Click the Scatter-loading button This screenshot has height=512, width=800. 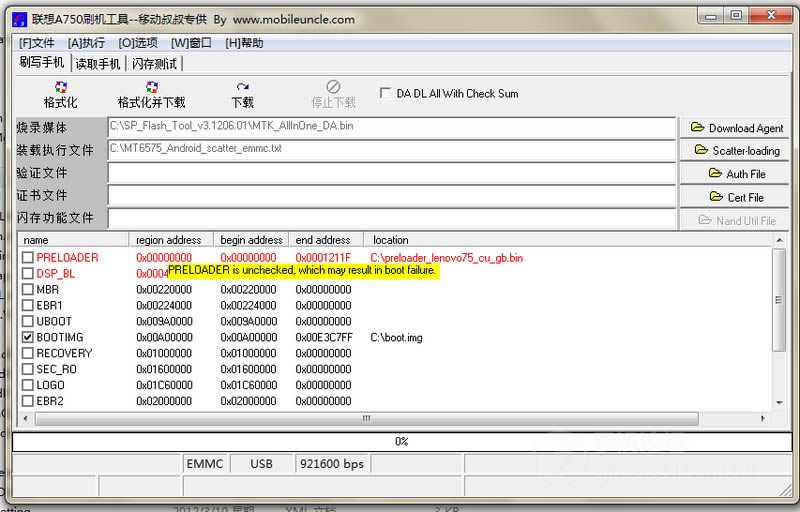coord(733,151)
